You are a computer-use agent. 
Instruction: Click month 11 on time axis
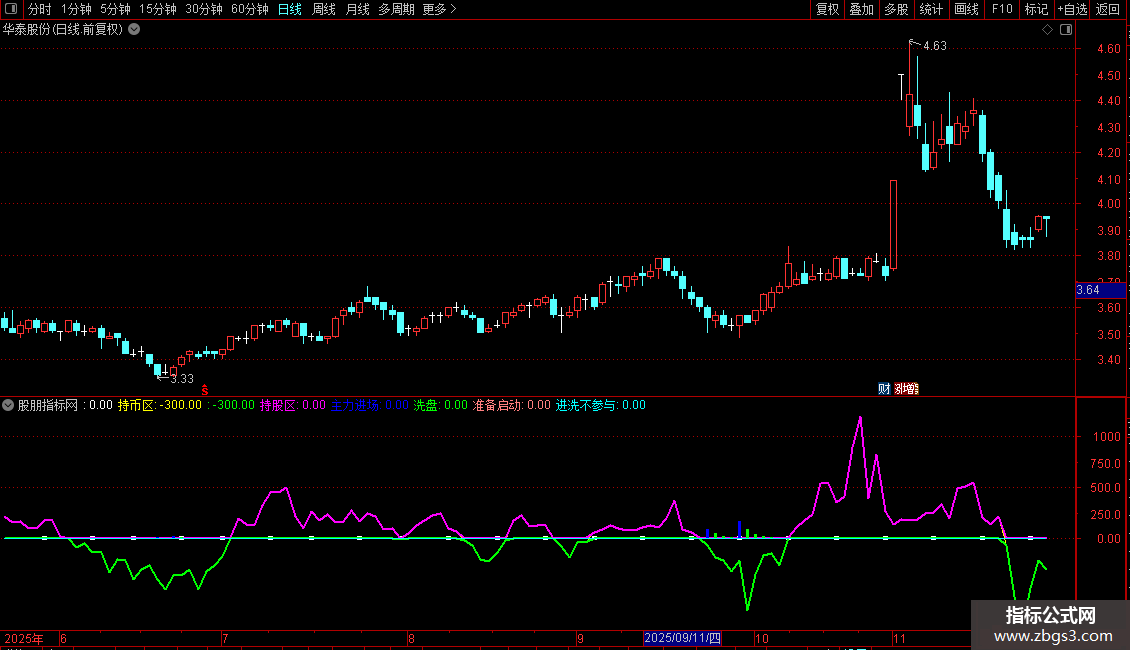(x=899, y=638)
